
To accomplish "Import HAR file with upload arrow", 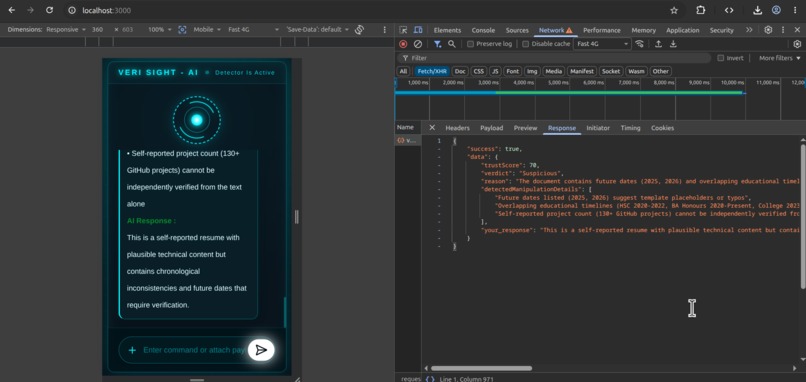I will [x=658, y=44].
